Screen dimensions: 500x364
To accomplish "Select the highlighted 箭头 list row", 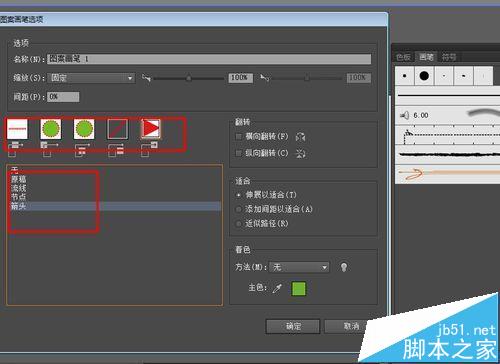I will coord(115,206).
